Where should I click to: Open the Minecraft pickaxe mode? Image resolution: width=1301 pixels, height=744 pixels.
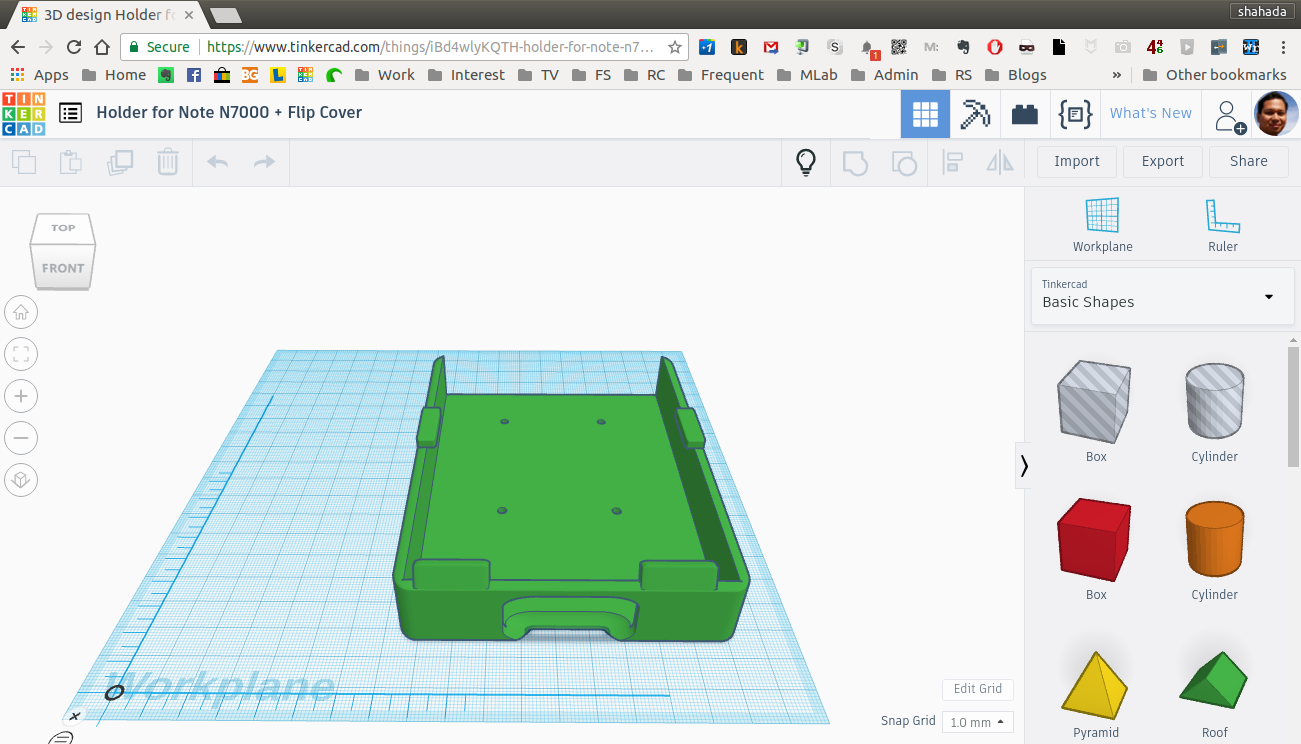click(974, 114)
